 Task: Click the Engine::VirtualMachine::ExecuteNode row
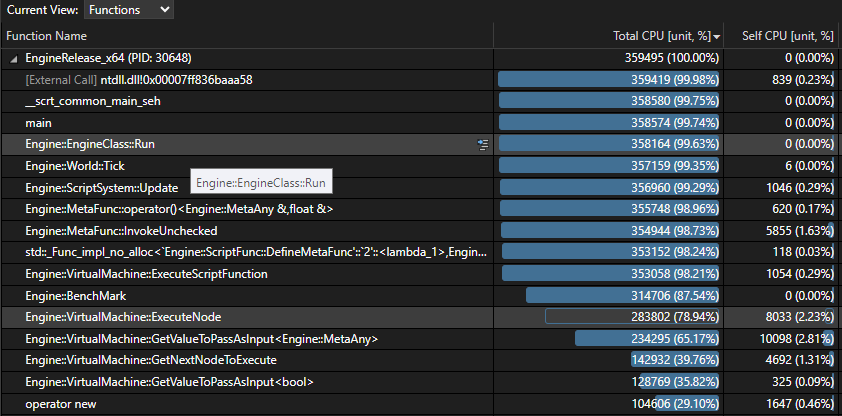(x=421, y=318)
